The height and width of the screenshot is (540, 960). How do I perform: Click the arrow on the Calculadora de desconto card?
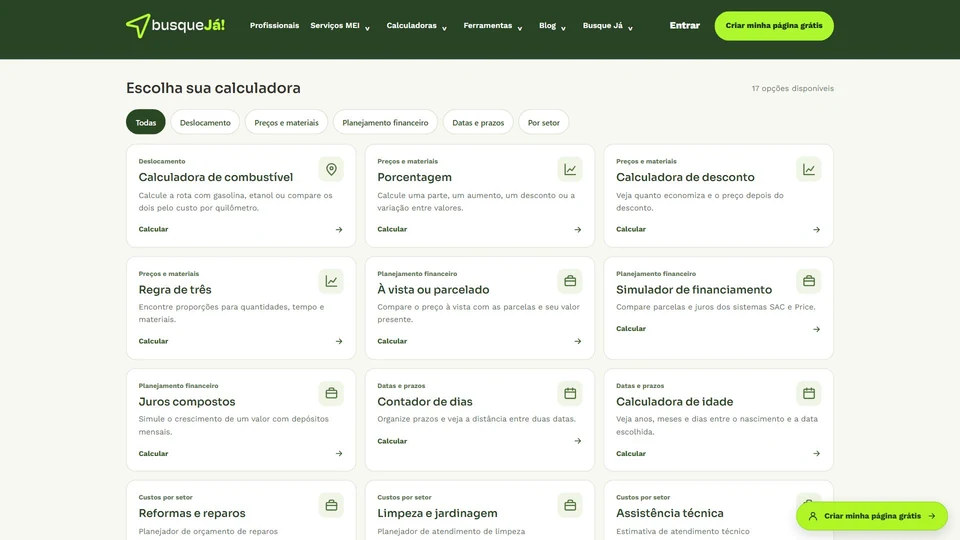(x=816, y=230)
